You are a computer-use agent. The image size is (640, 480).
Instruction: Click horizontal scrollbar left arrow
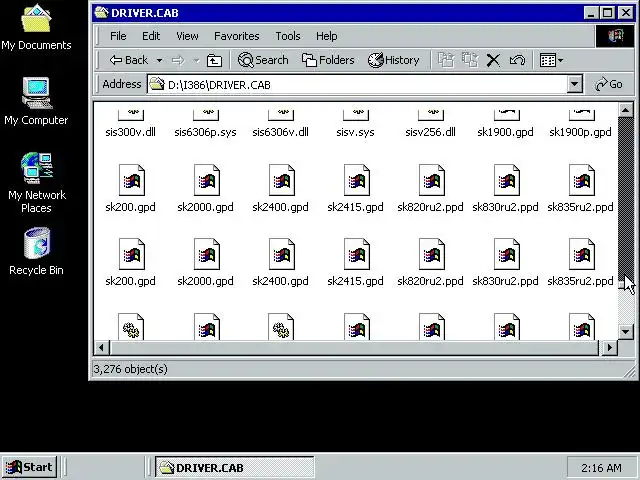pos(101,348)
